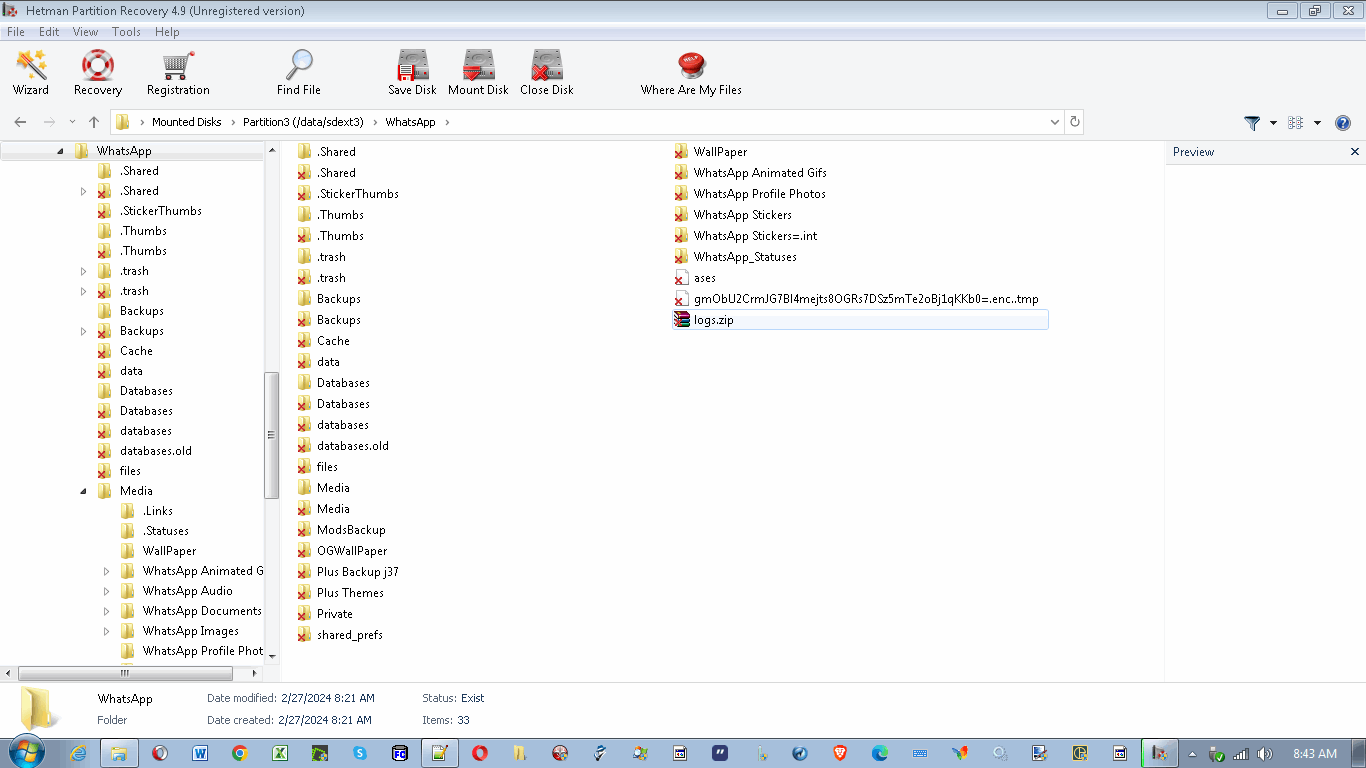Click the view layout icon

(1296, 123)
